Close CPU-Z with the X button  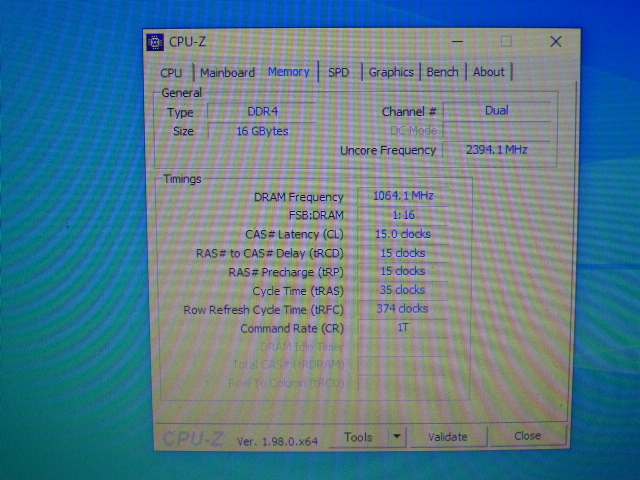pyautogui.click(x=556, y=42)
